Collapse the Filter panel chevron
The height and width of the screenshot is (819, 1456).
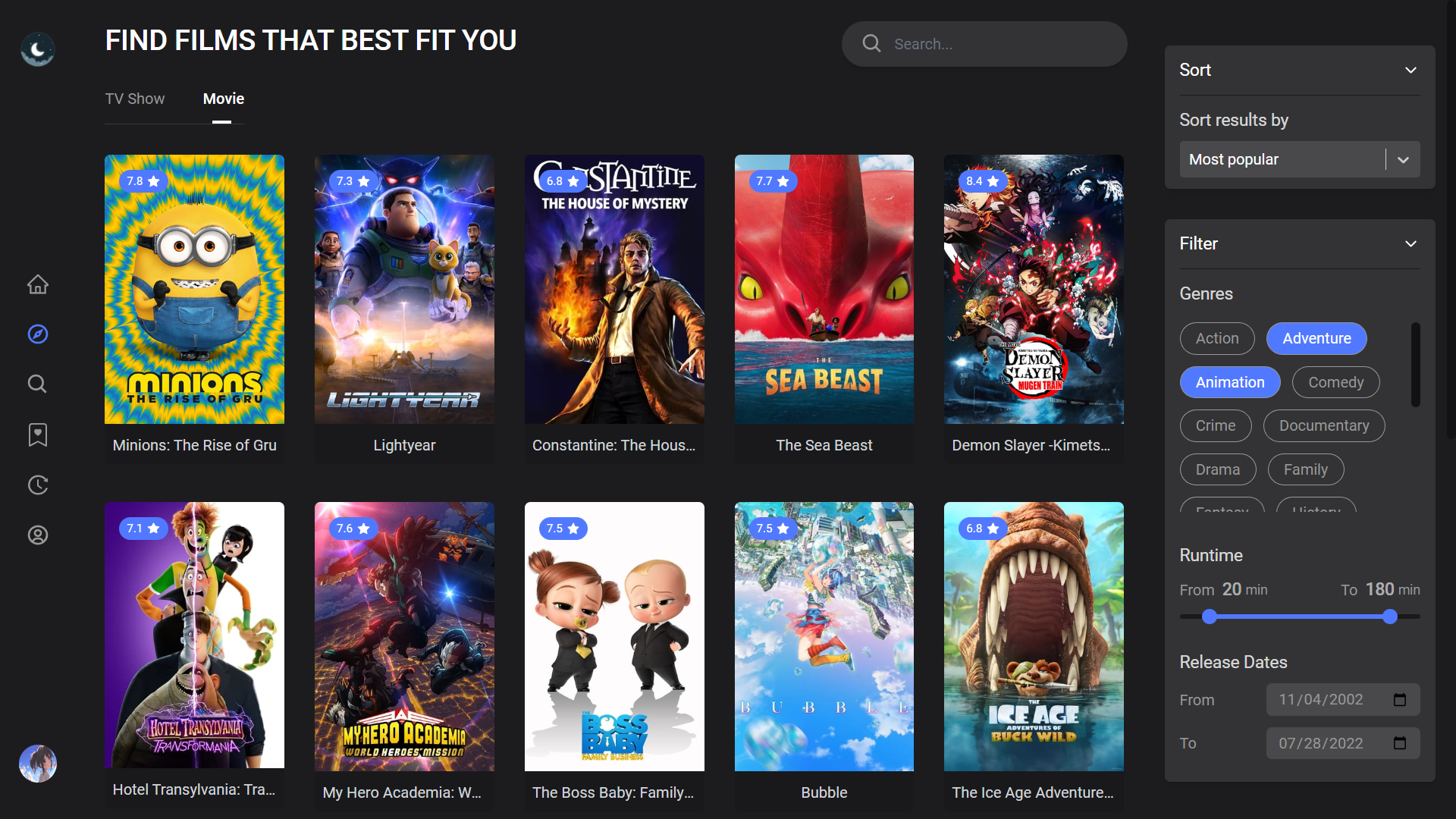[1410, 244]
